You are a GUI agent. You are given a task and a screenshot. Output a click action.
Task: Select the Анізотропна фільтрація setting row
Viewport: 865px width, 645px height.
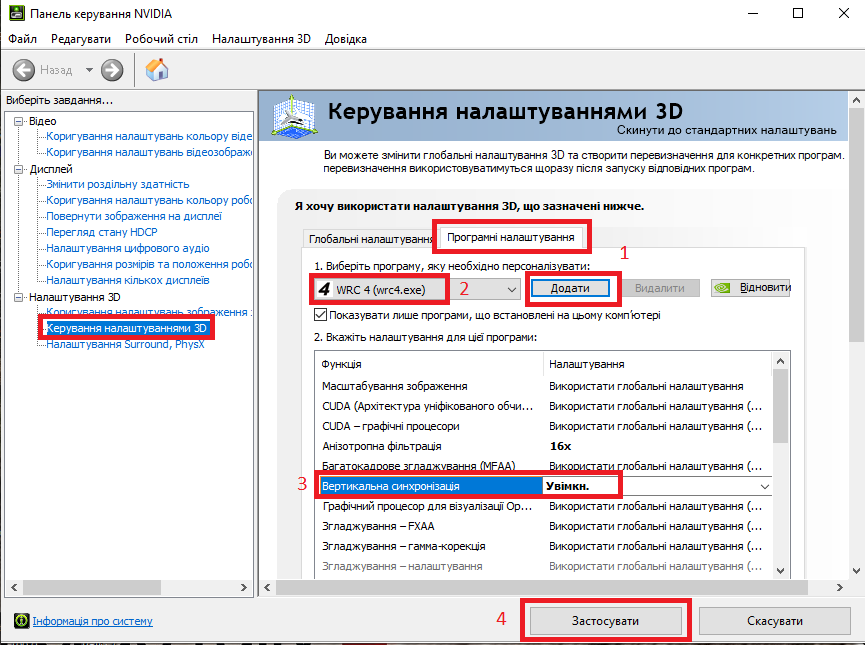381,445
